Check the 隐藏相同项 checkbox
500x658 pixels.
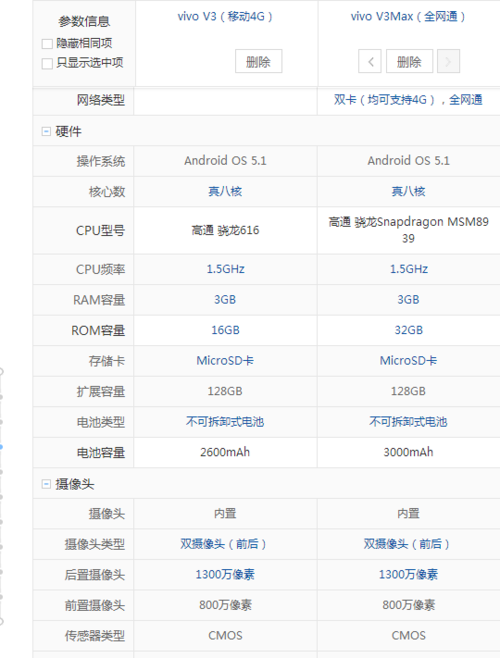point(47,44)
